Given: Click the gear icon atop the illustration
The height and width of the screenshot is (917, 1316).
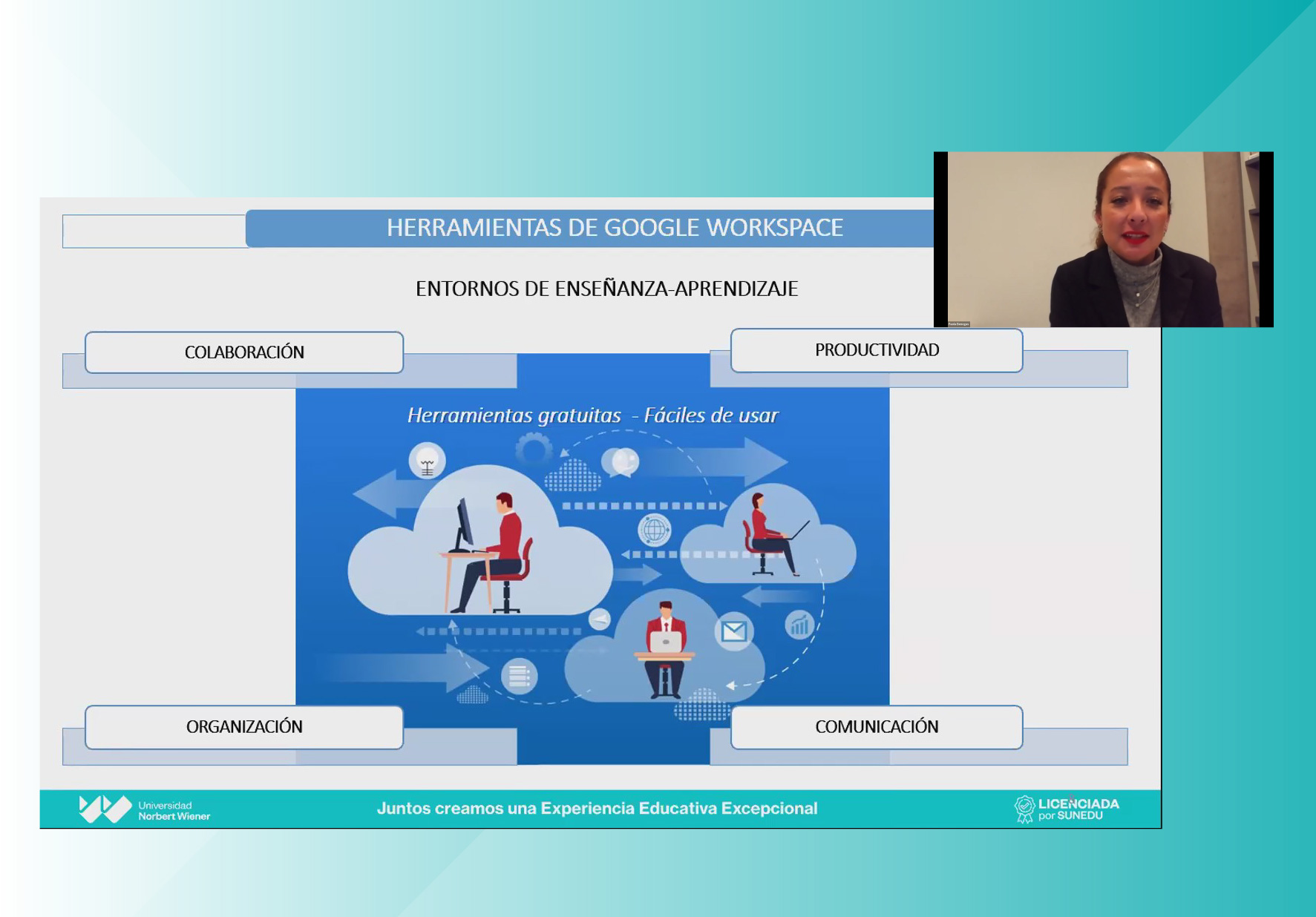Looking at the screenshot, I should (534, 449).
